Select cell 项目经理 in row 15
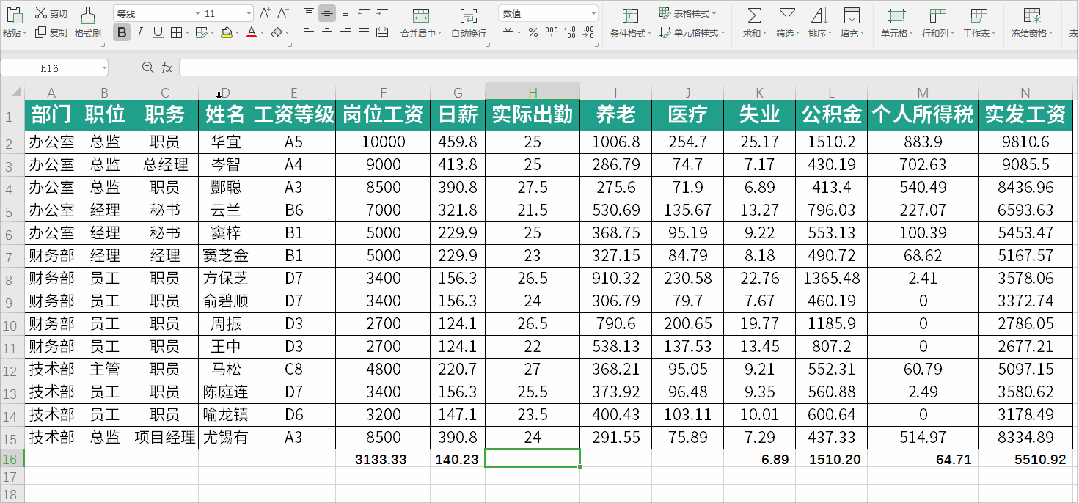The image size is (1079, 503). click(x=165, y=437)
